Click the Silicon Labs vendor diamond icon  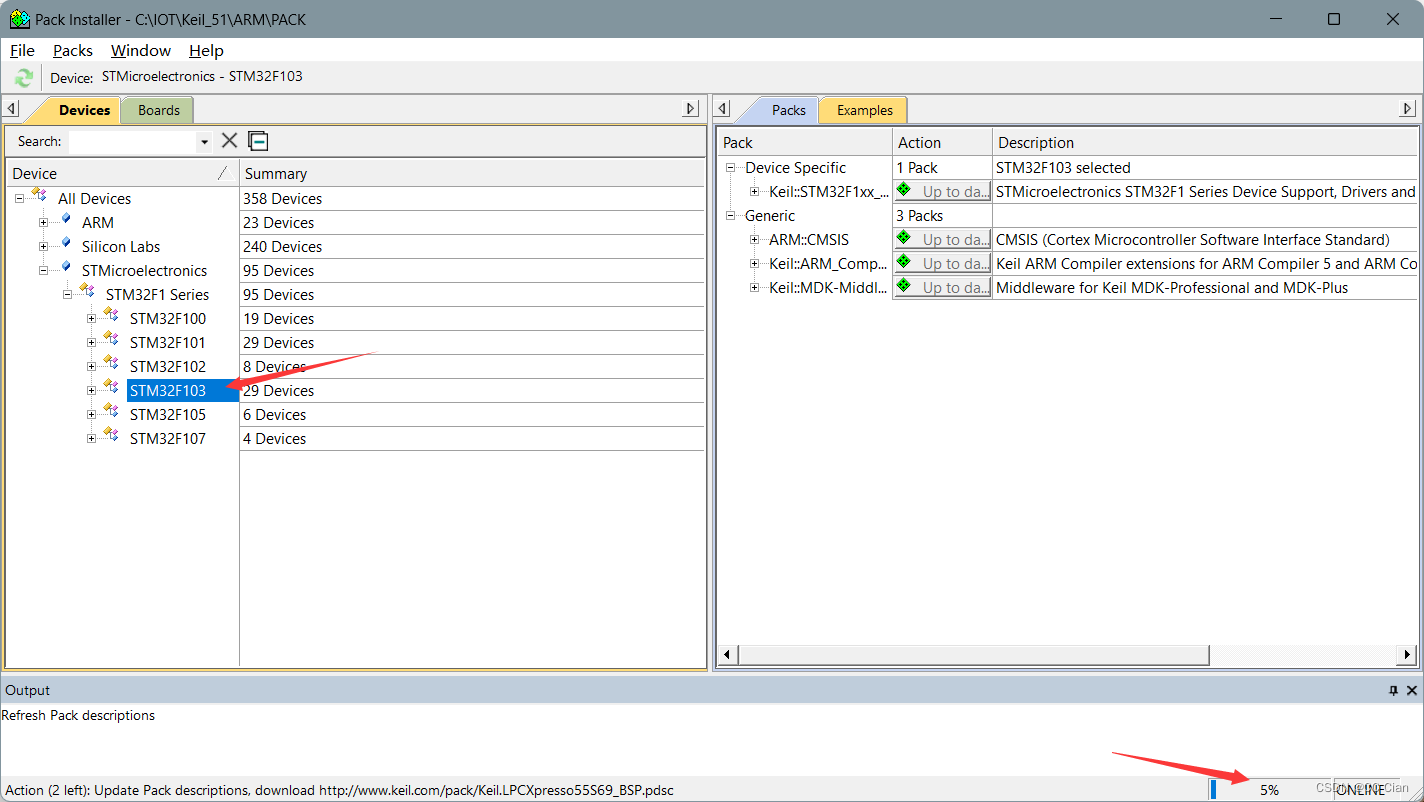(x=65, y=243)
